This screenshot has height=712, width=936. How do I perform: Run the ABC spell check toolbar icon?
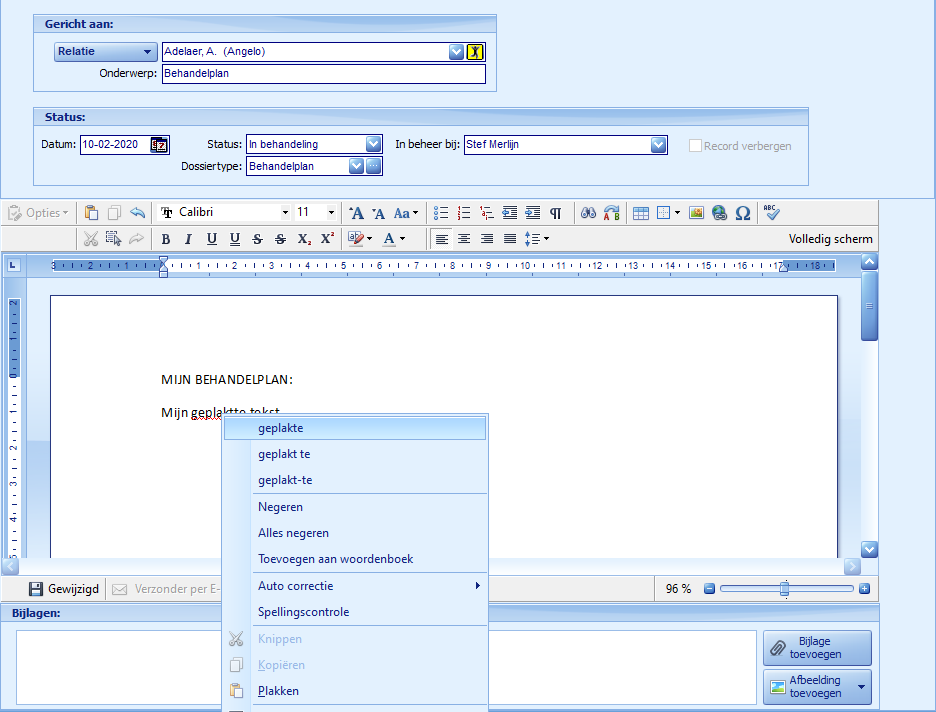[x=771, y=213]
